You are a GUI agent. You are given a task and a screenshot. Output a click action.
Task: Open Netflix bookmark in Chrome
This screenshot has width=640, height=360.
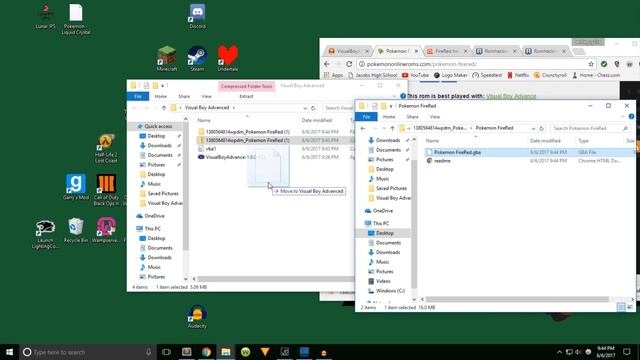click(518, 75)
